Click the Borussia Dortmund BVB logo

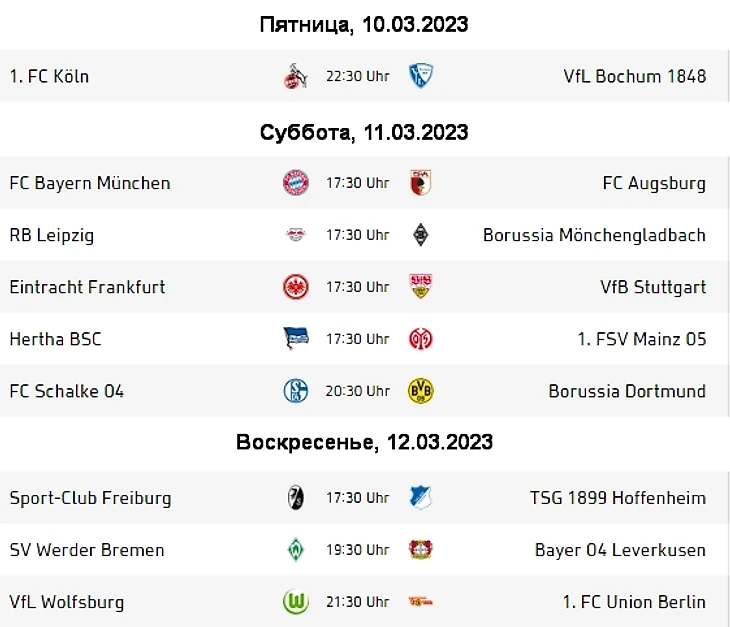[x=421, y=391]
